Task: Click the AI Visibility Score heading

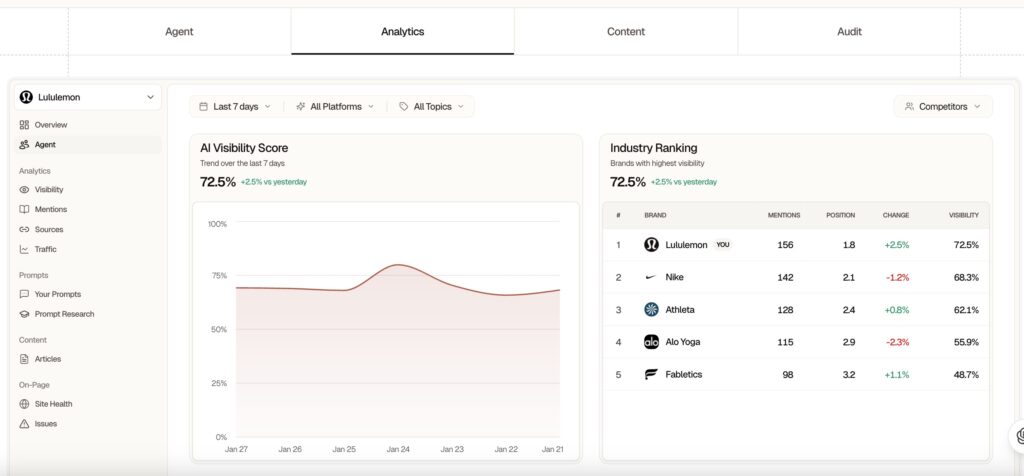Action: click(244, 148)
